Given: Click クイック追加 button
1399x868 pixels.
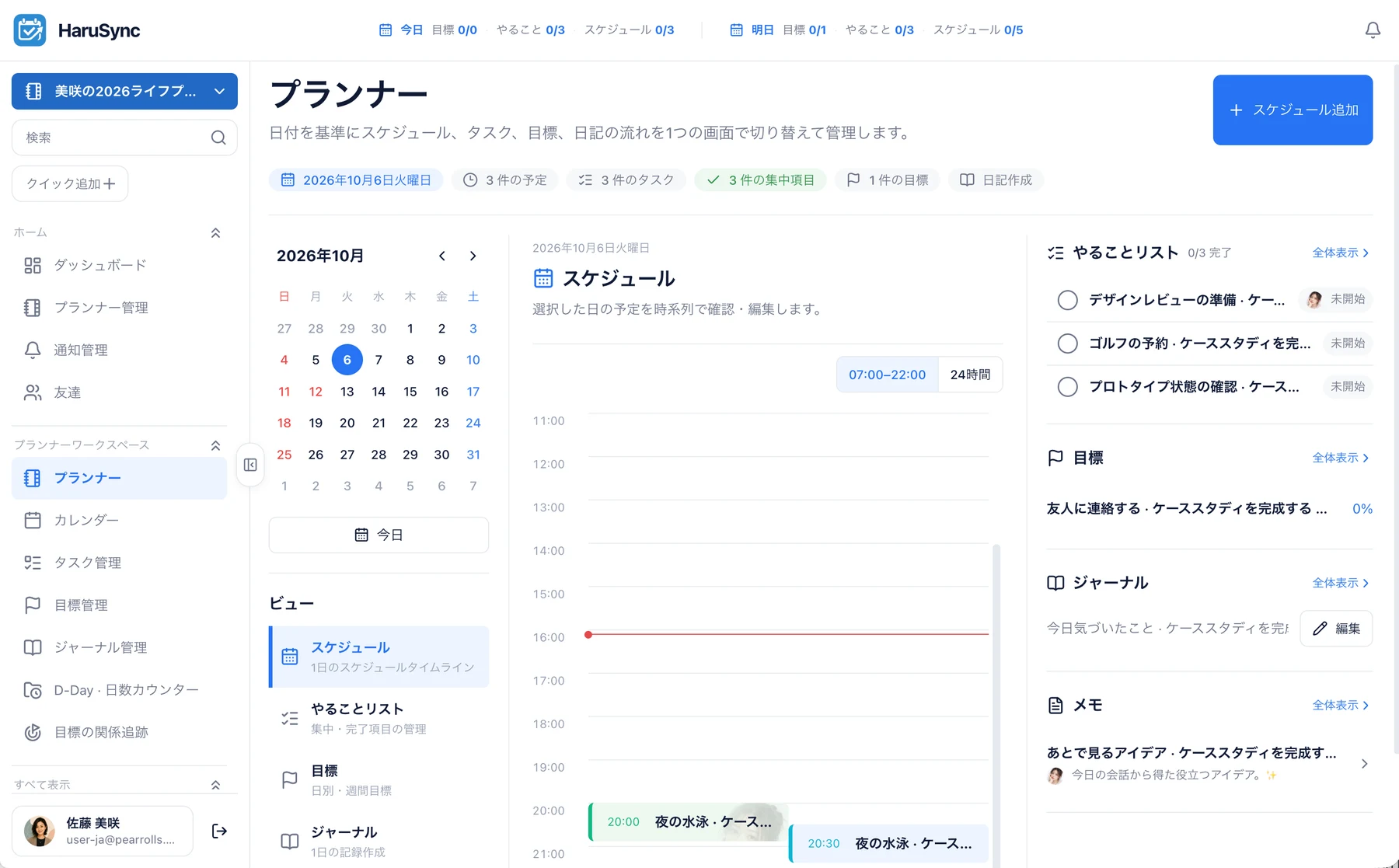Looking at the screenshot, I should (70, 184).
